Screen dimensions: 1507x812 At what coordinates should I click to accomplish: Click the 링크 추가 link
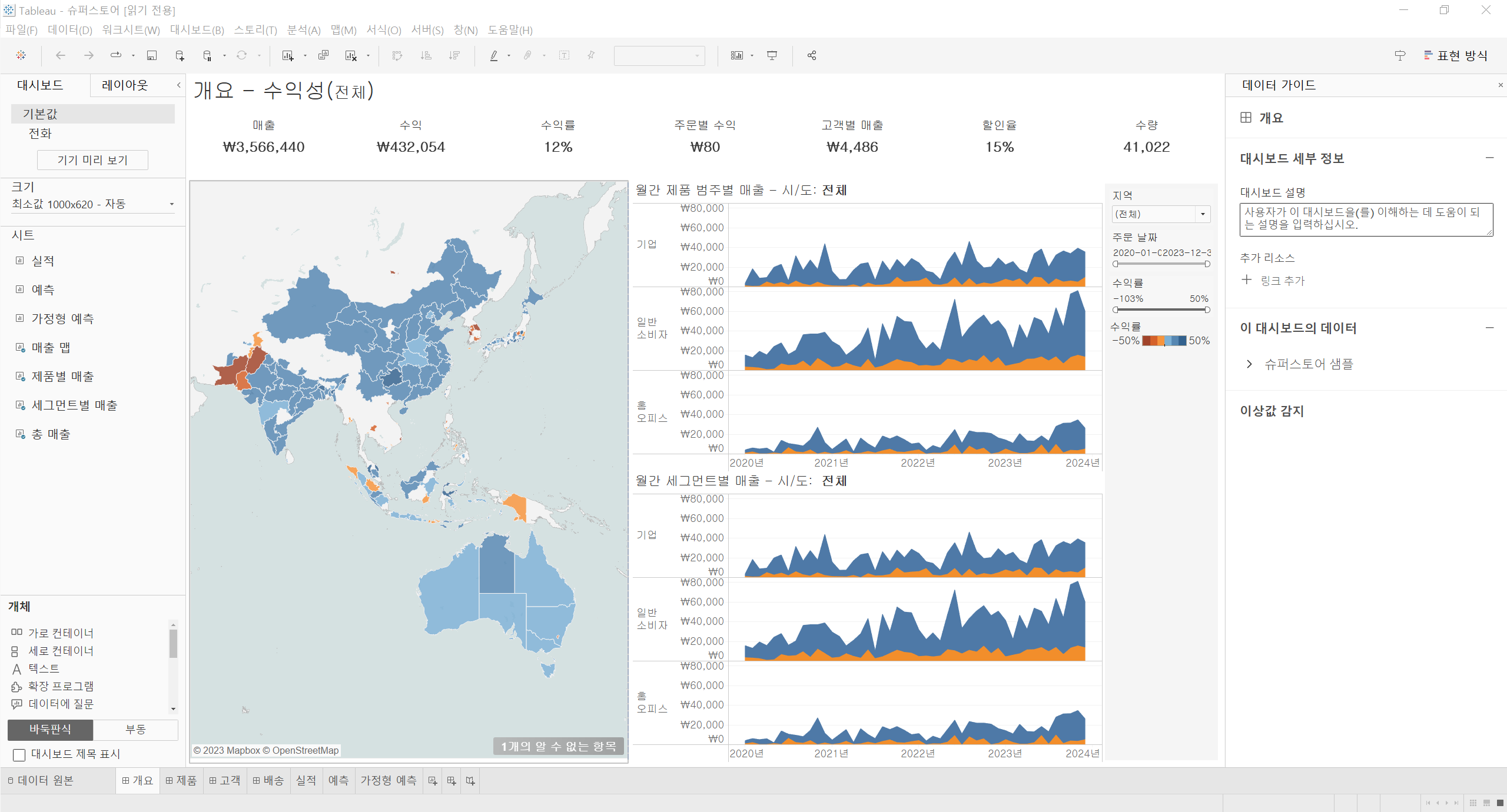click(x=1282, y=281)
